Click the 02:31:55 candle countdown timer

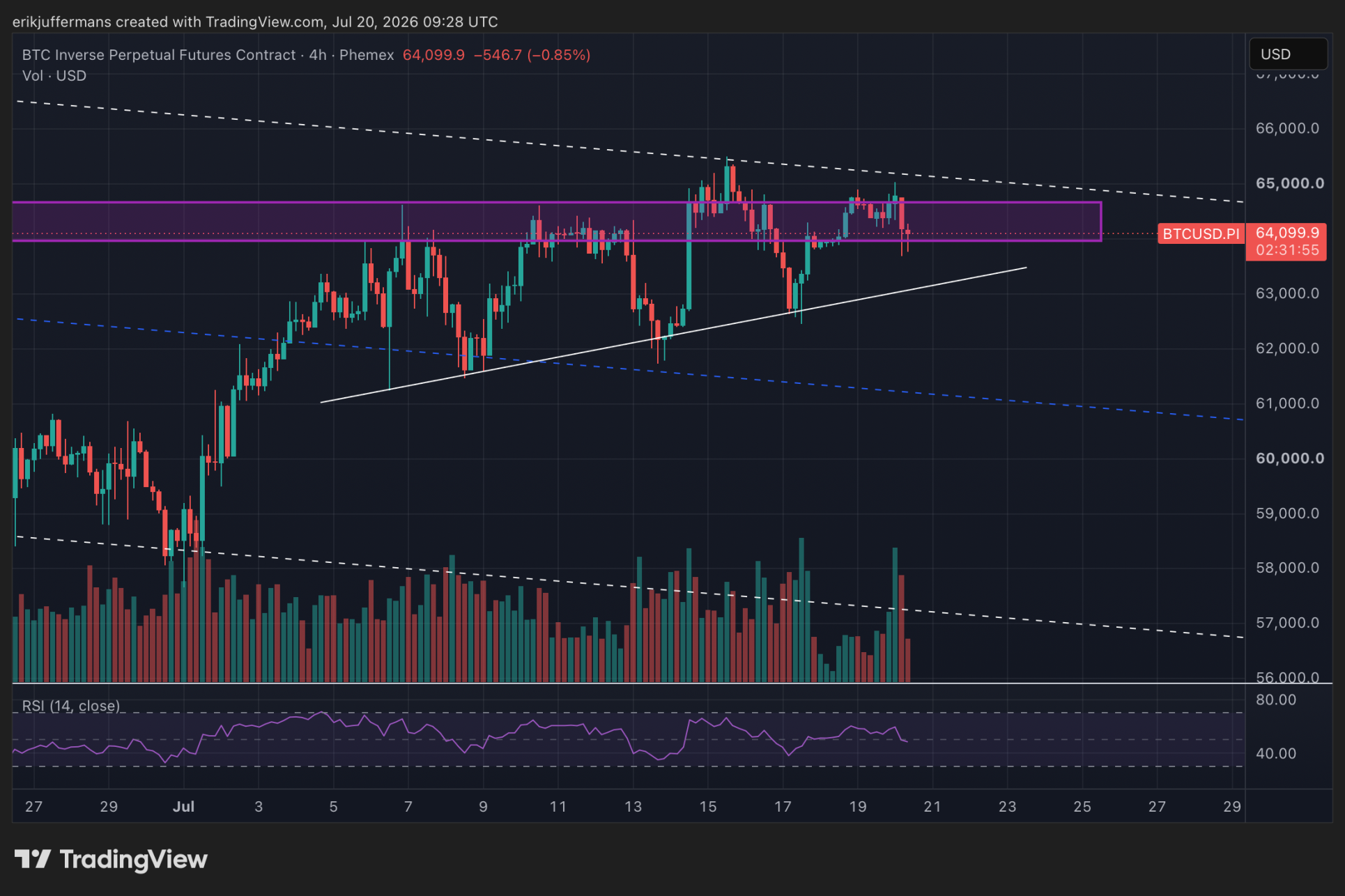click(x=1286, y=250)
